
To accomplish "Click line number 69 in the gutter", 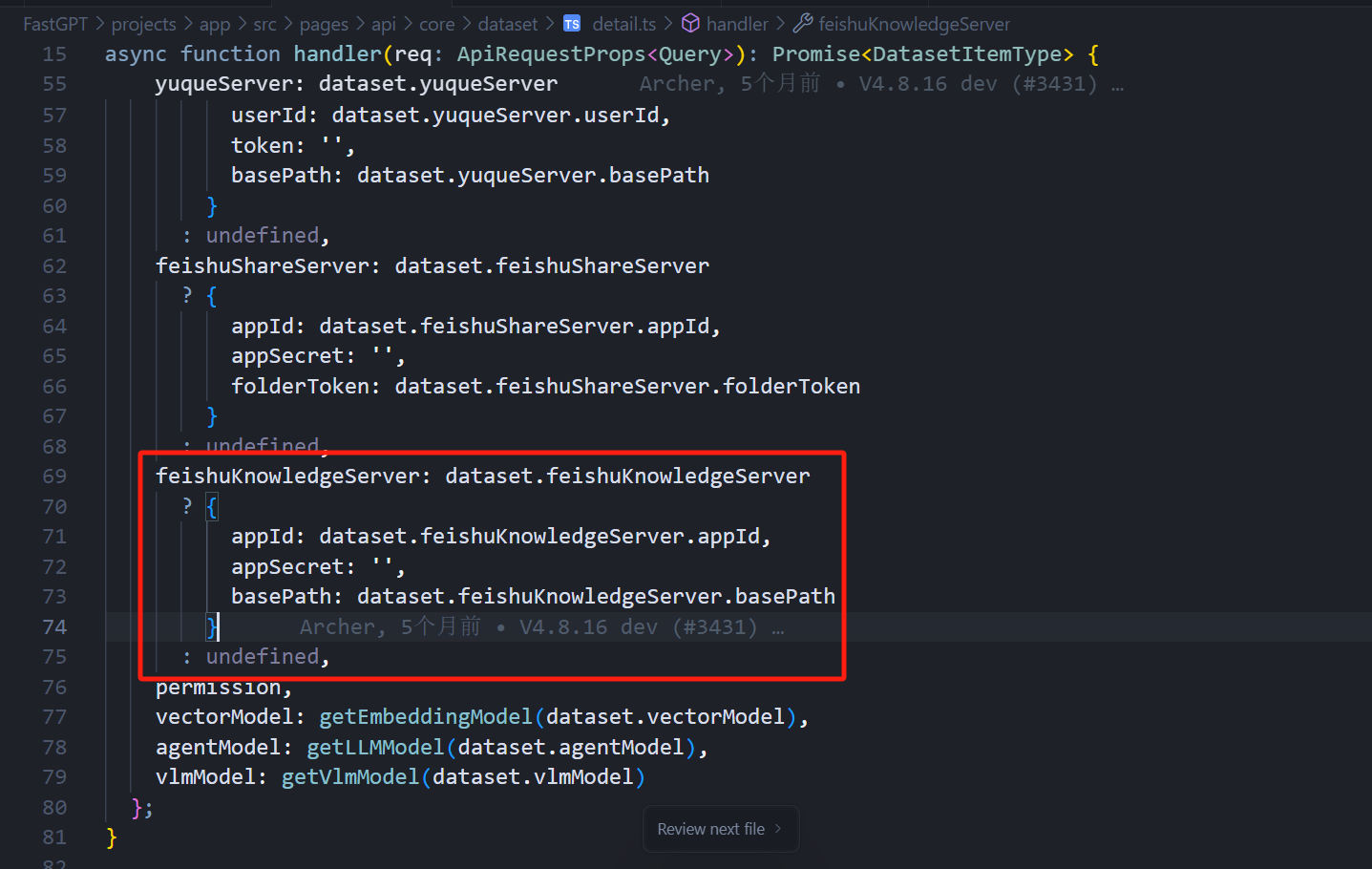I will [54, 477].
